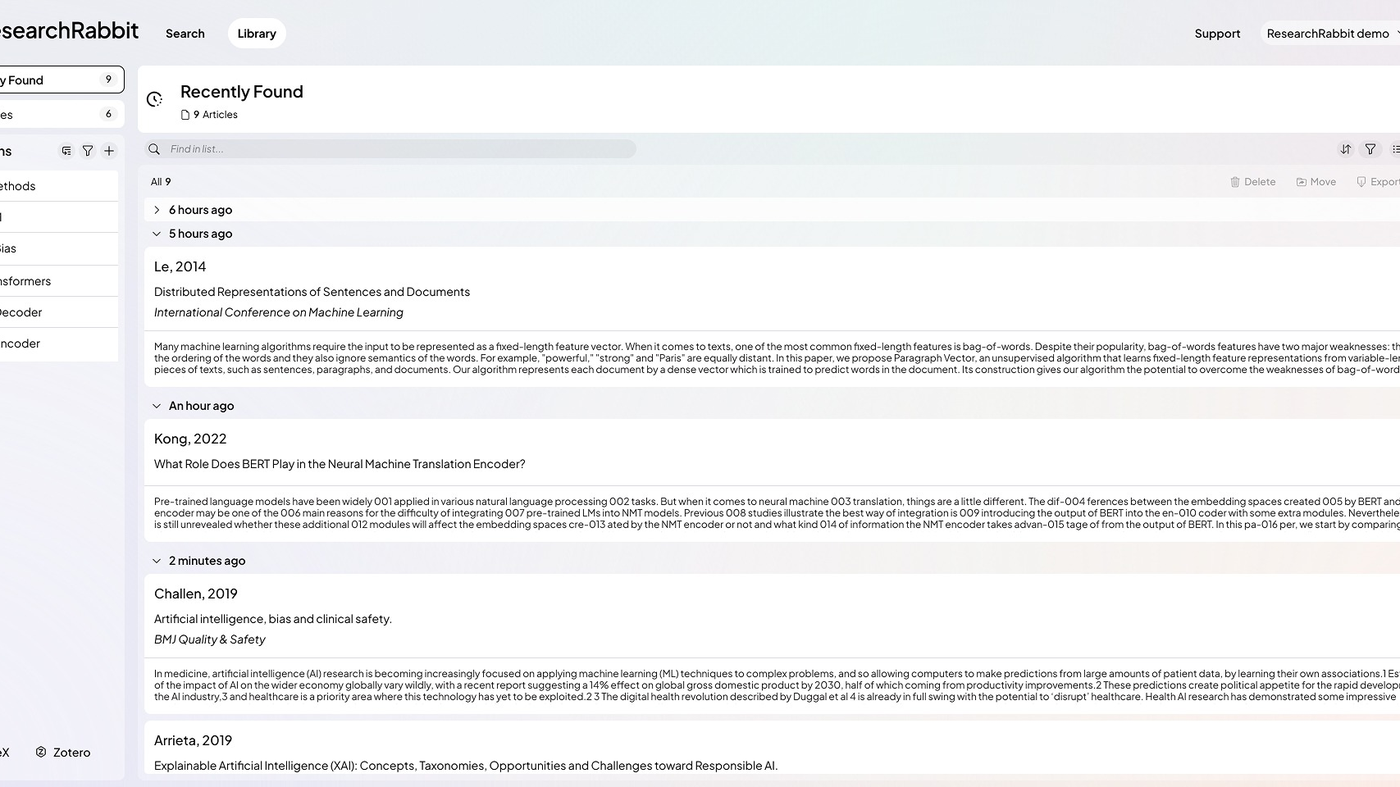Click the Move folder icon
Image resolution: width=1400 pixels, height=787 pixels.
click(x=1301, y=182)
